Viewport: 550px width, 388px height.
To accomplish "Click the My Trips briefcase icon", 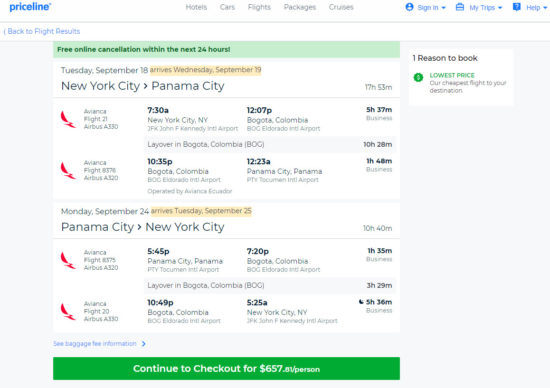I will [x=460, y=7].
